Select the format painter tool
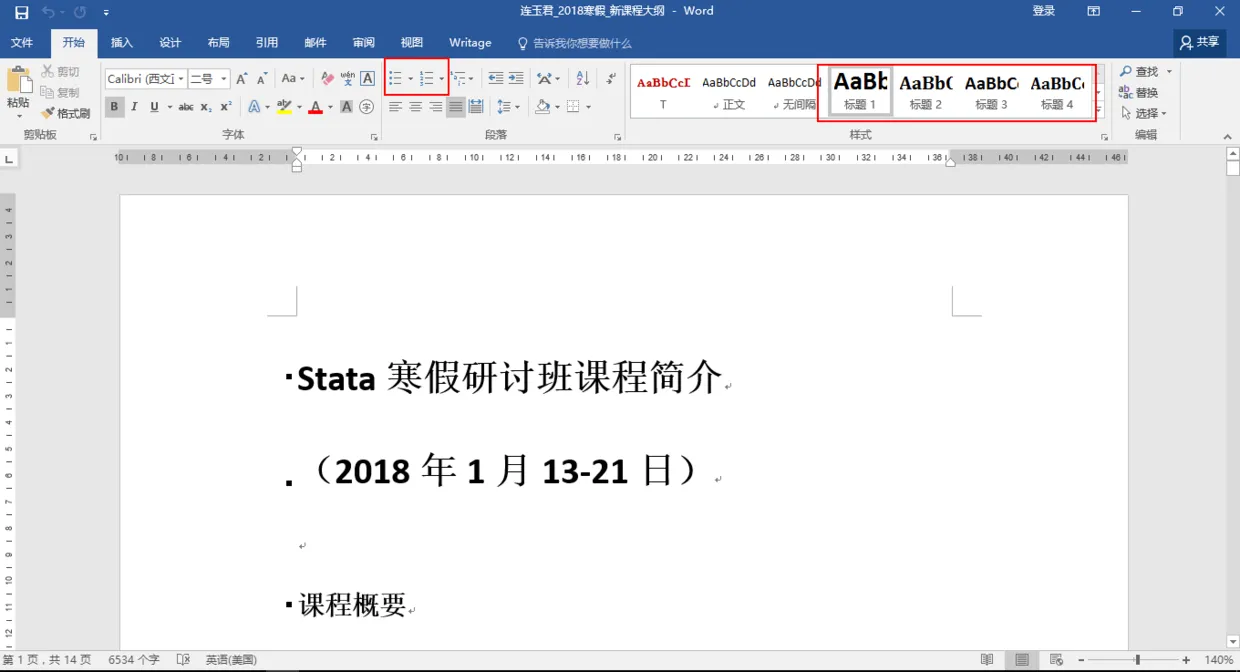The image size is (1240, 672). (x=68, y=112)
